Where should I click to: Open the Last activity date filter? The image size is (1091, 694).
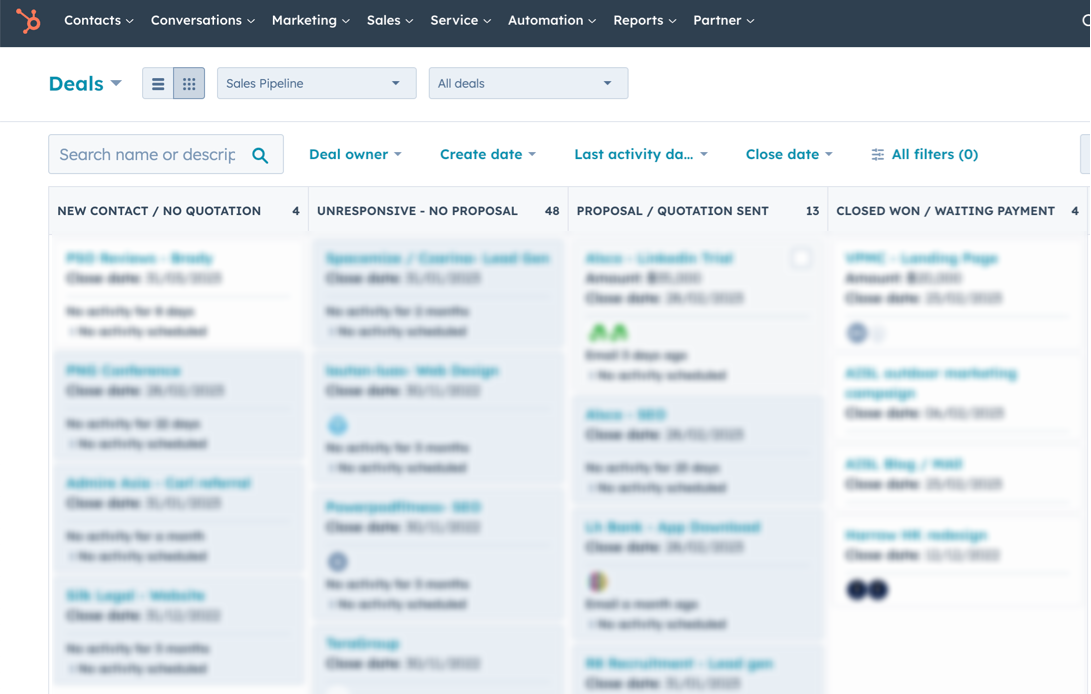[x=640, y=155]
